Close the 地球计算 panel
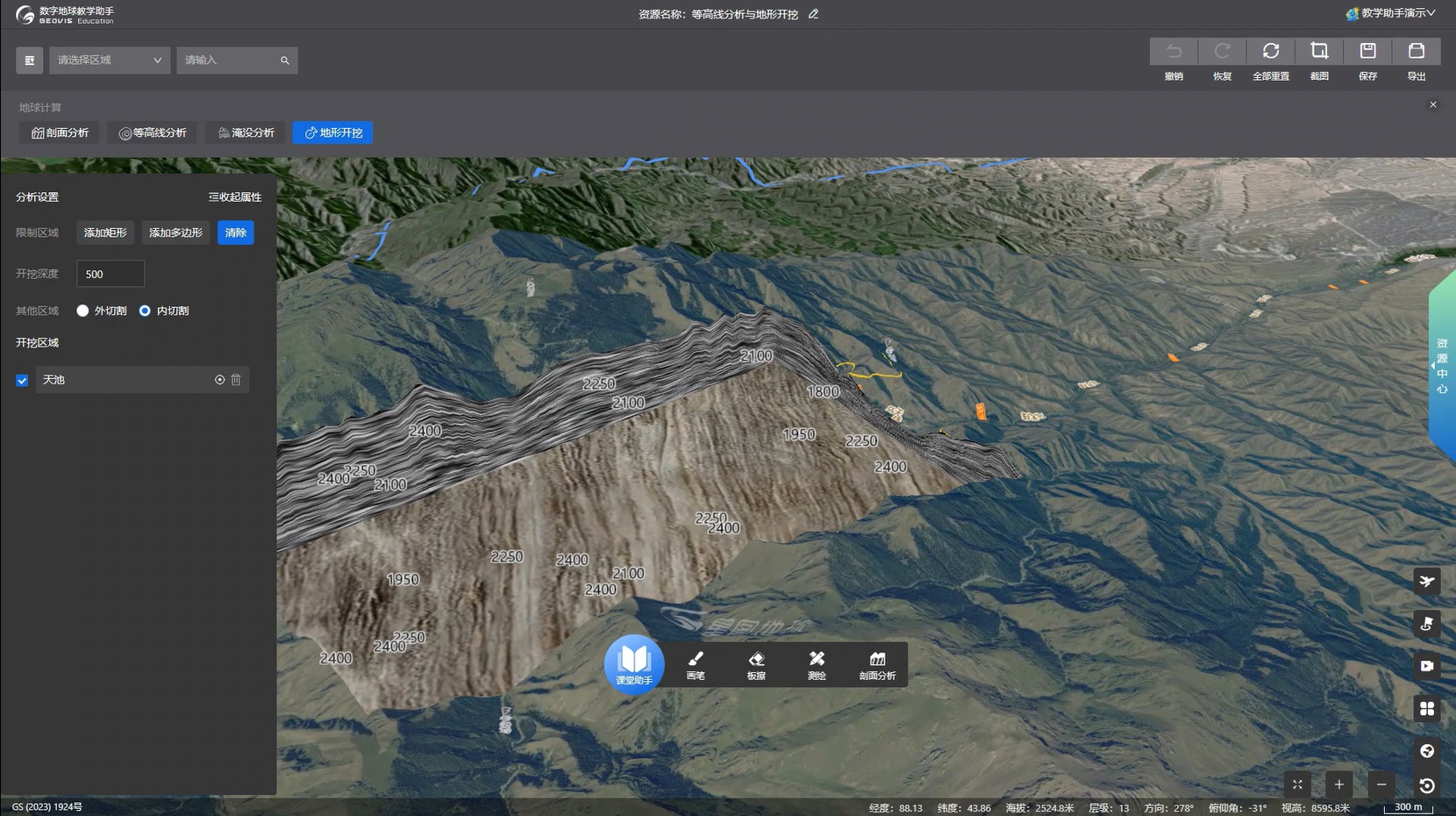 tap(1433, 104)
